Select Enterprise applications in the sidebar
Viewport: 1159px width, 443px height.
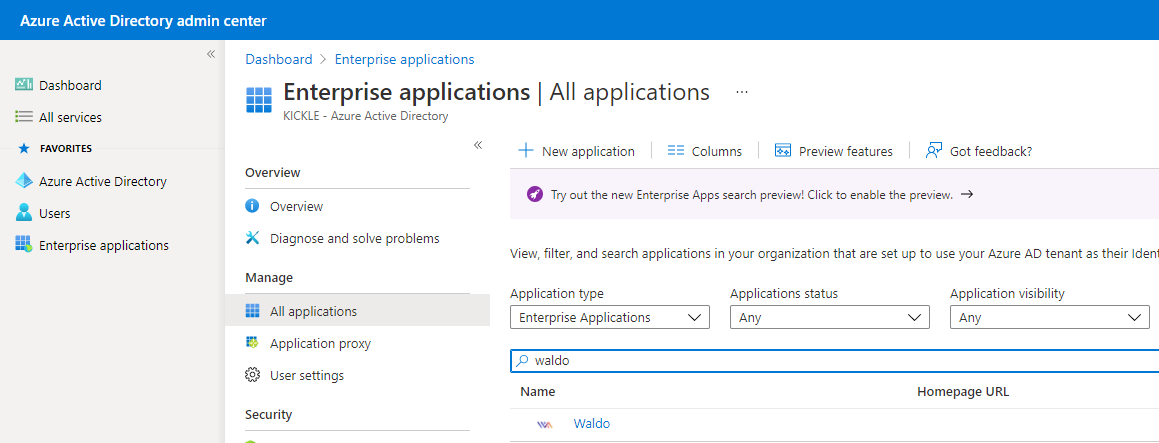click(103, 245)
